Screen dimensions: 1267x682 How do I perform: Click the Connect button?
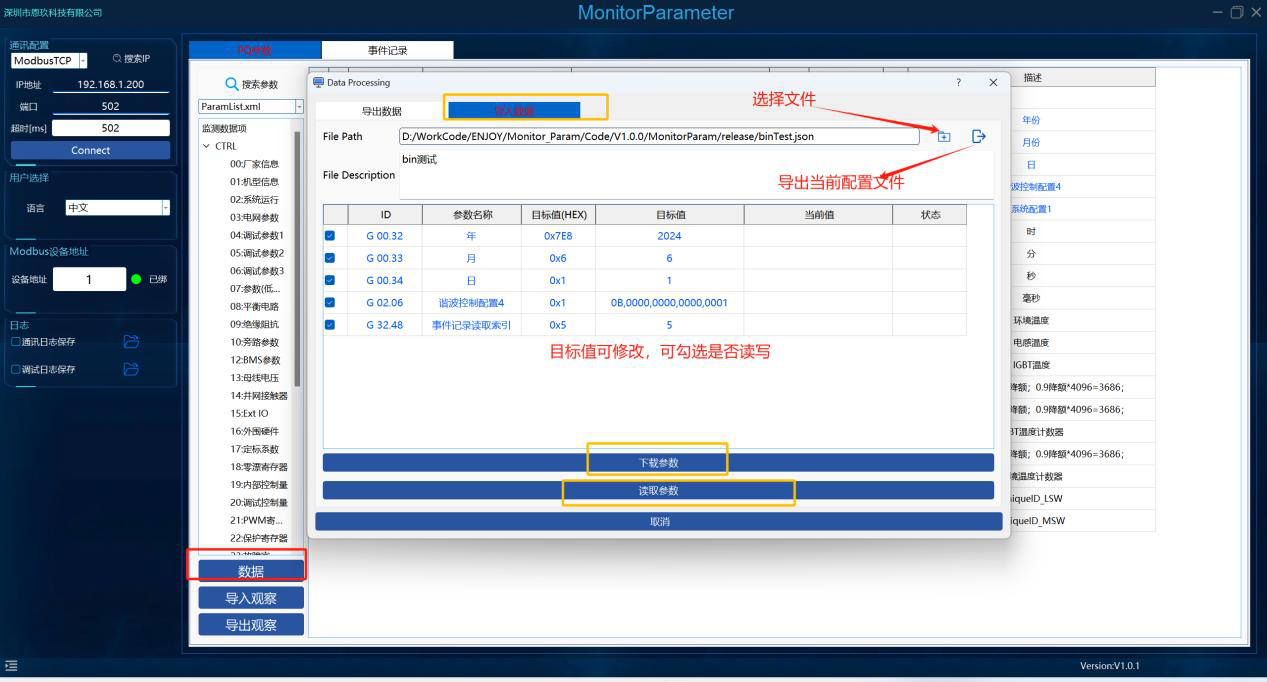point(91,150)
